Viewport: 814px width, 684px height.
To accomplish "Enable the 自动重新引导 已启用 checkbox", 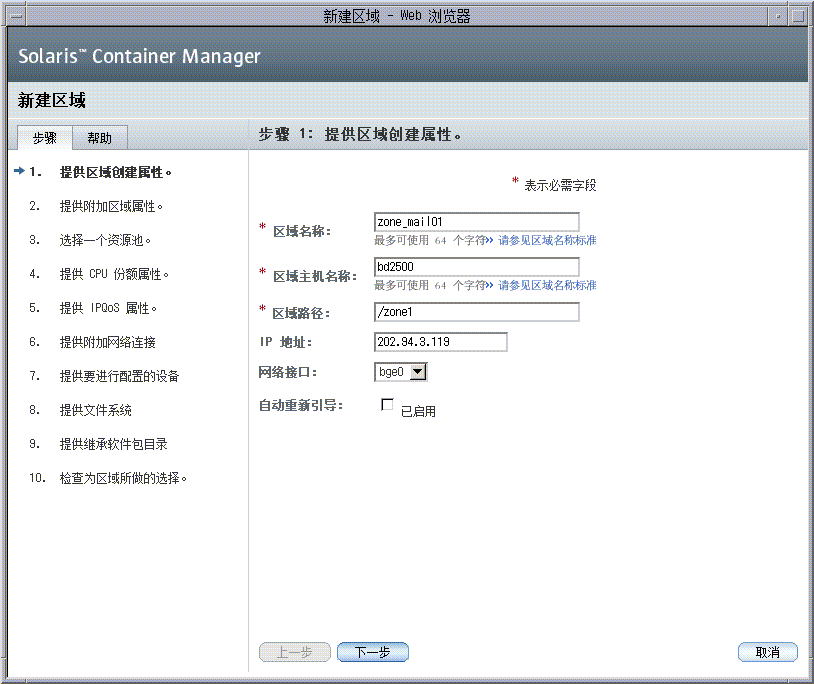I will click(x=387, y=405).
